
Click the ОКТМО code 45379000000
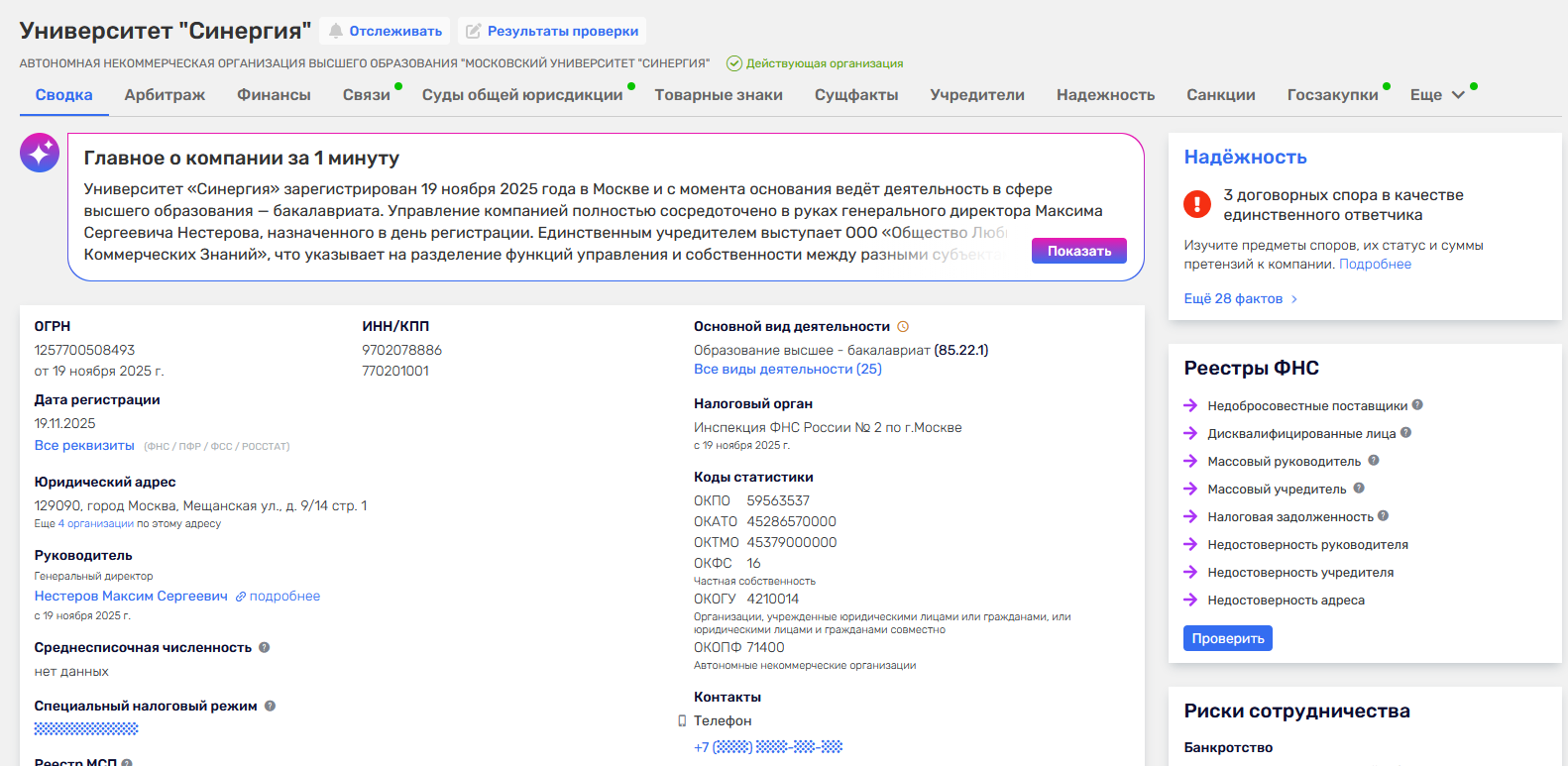[x=792, y=543]
